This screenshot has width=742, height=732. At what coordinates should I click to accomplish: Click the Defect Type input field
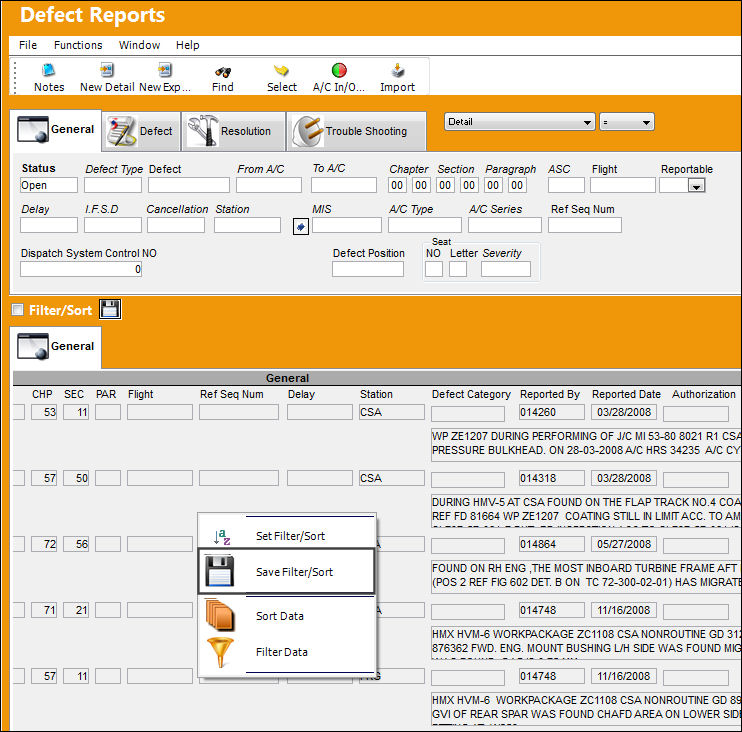click(113, 185)
